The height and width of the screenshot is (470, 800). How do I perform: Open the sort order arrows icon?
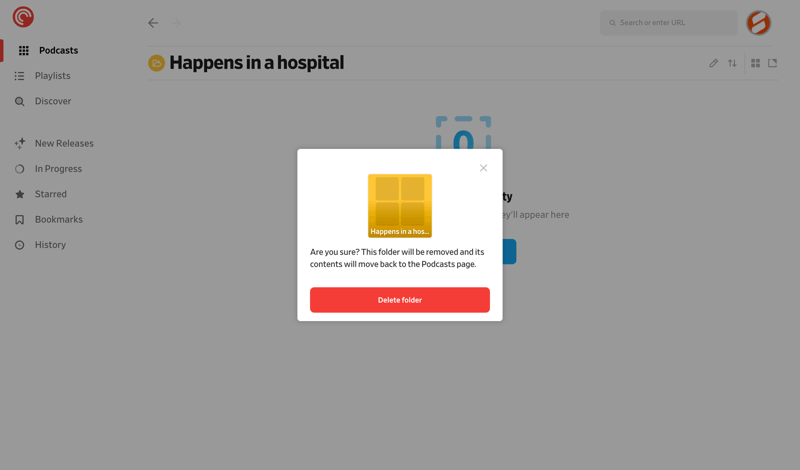click(732, 63)
